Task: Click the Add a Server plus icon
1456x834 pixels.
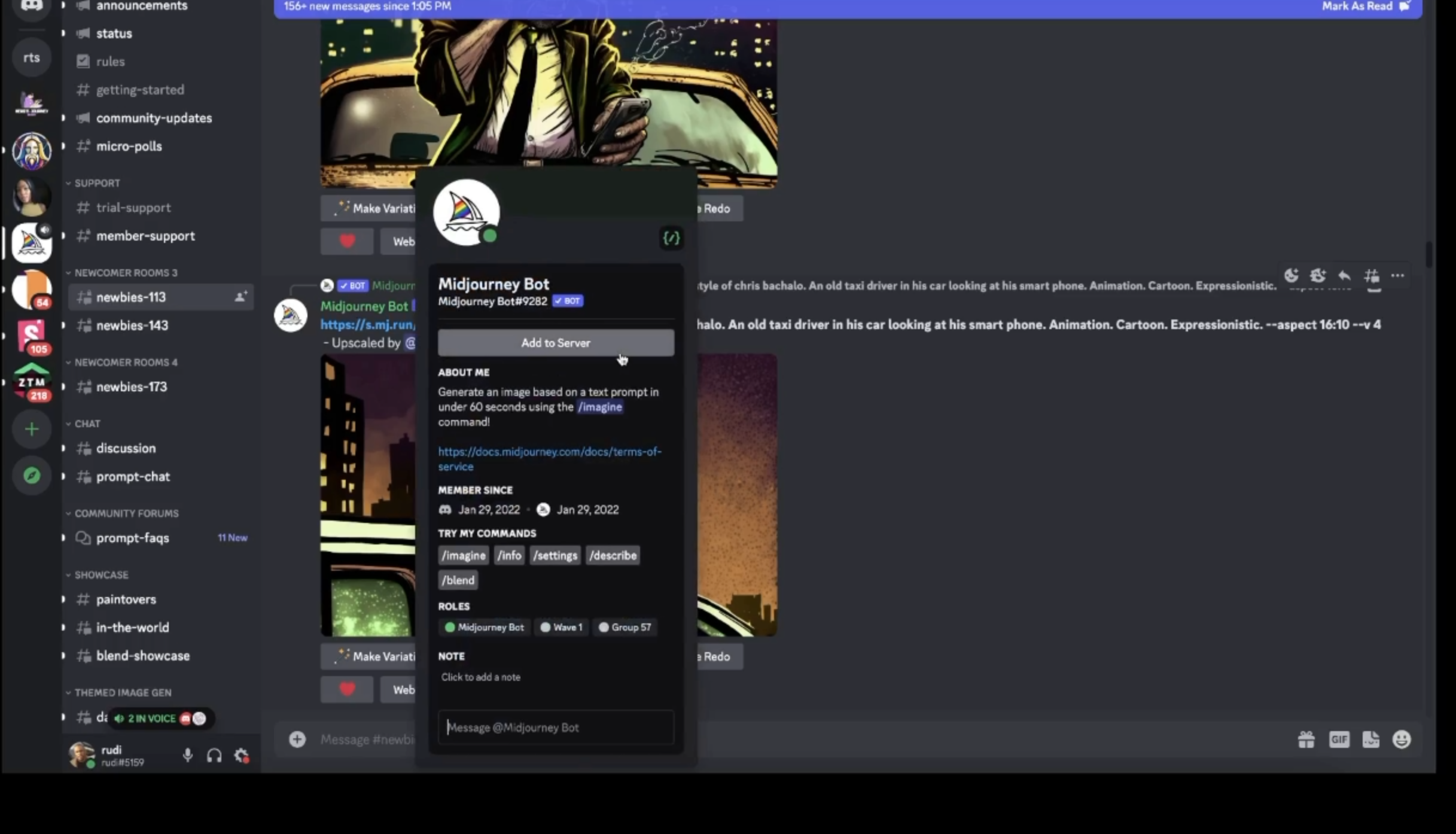Action: coord(32,429)
